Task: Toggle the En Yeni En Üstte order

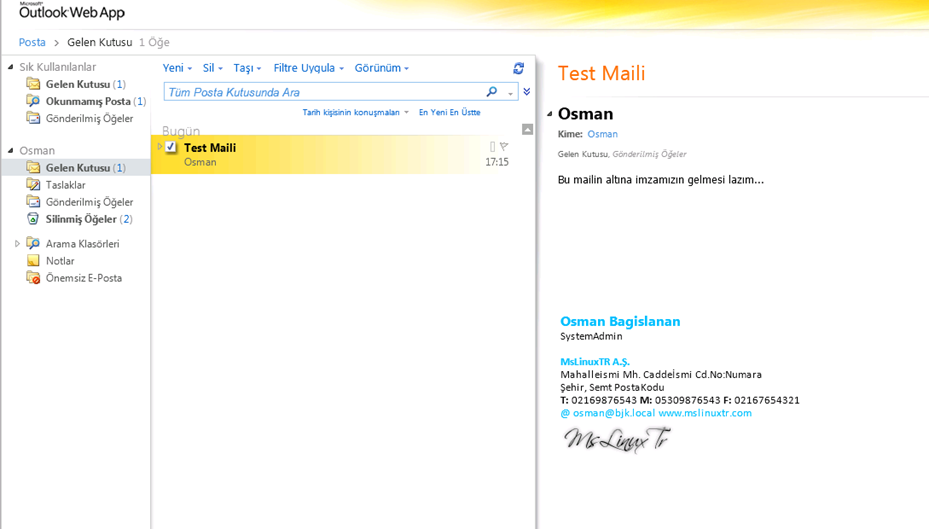Action: point(450,113)
